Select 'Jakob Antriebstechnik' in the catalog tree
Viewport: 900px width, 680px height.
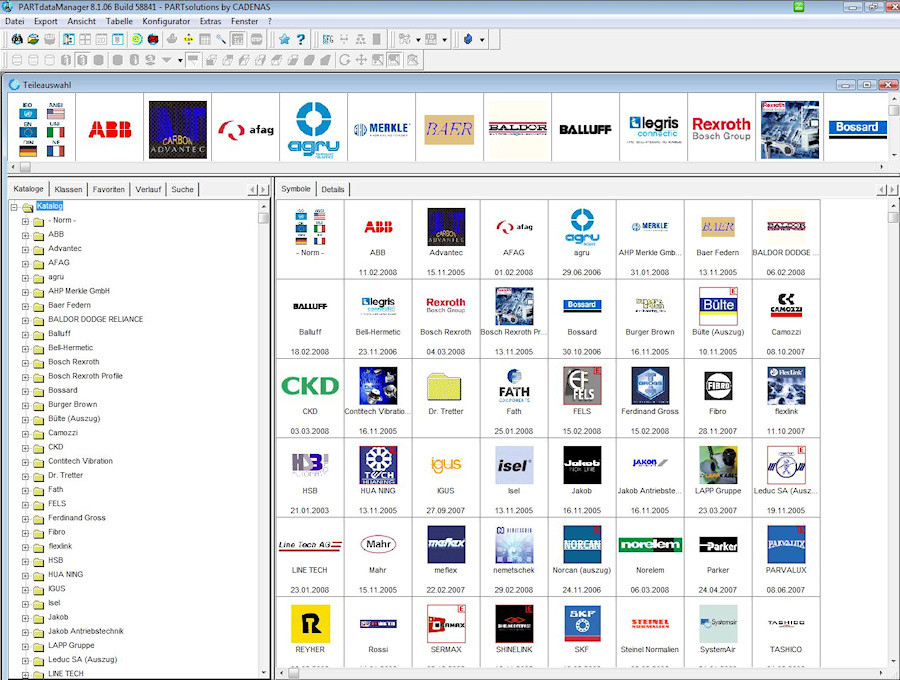[86, 631]
